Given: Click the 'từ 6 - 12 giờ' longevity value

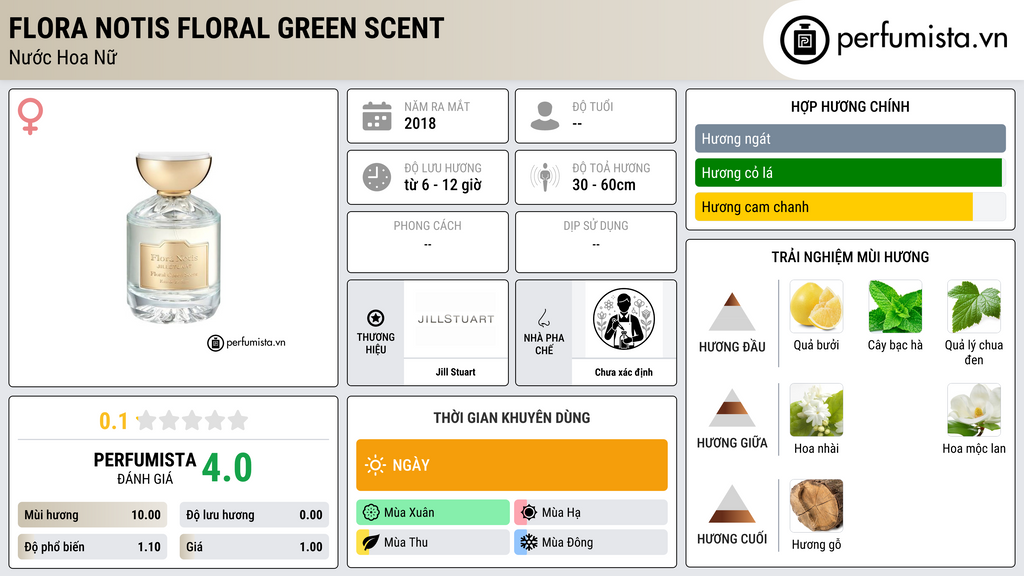Looking at the screenshot, I should coord(443,185).
